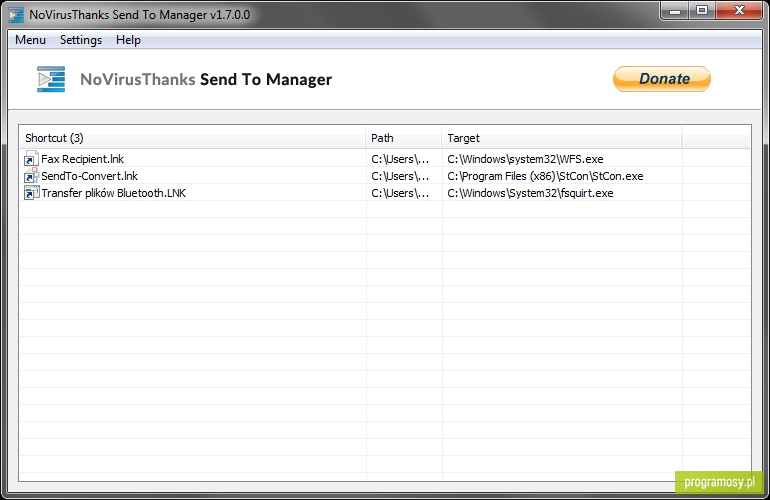This screenshot has height=500, width=770.
Task: Open the Settings menu
Action: point(81,40)
